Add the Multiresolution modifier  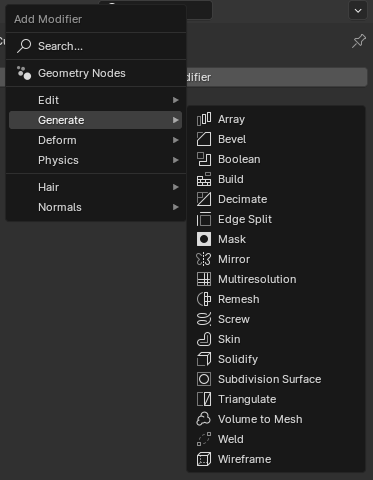(x=276, y=279)
